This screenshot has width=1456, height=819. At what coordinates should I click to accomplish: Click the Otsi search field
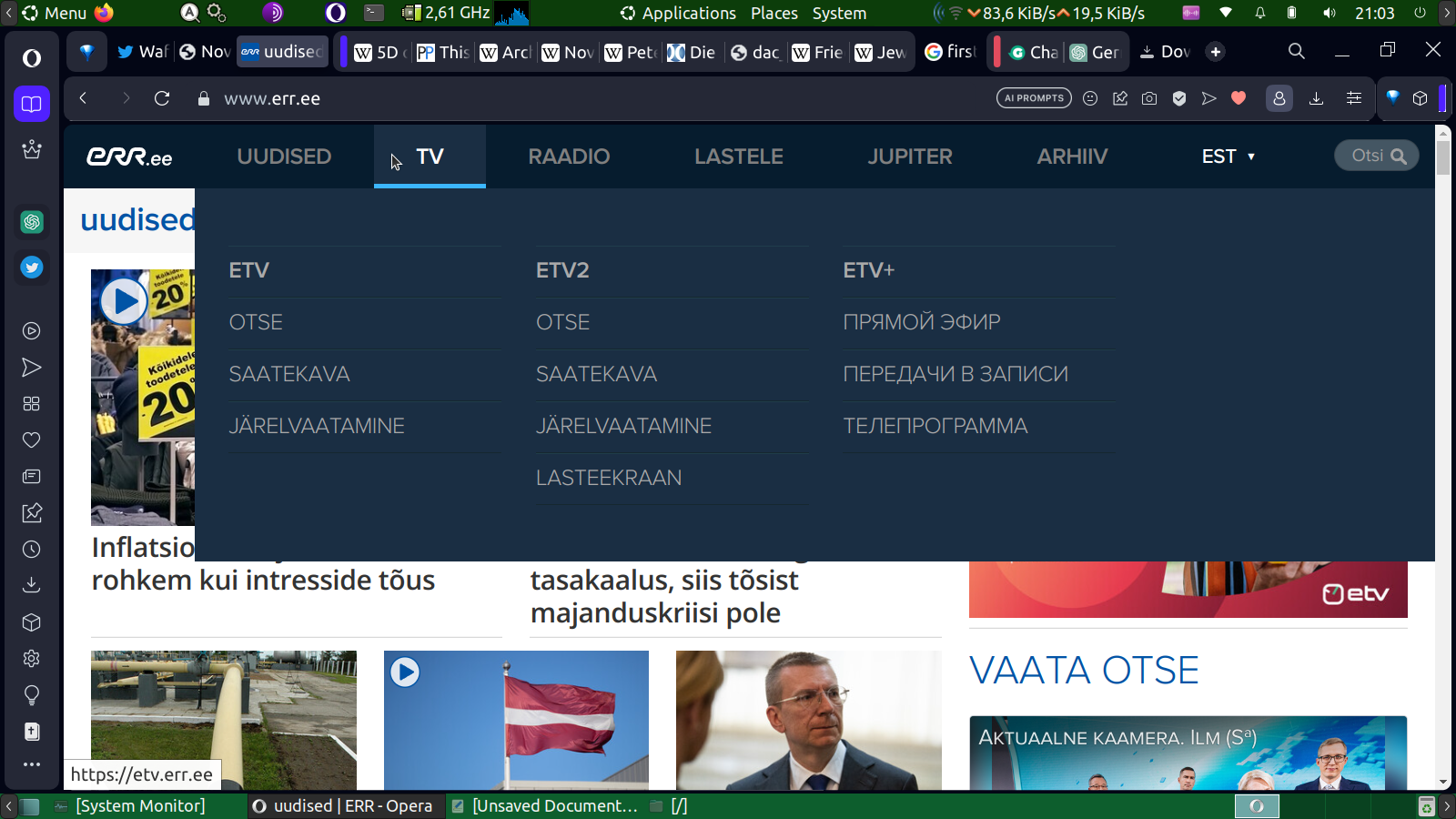(1377, 156)
